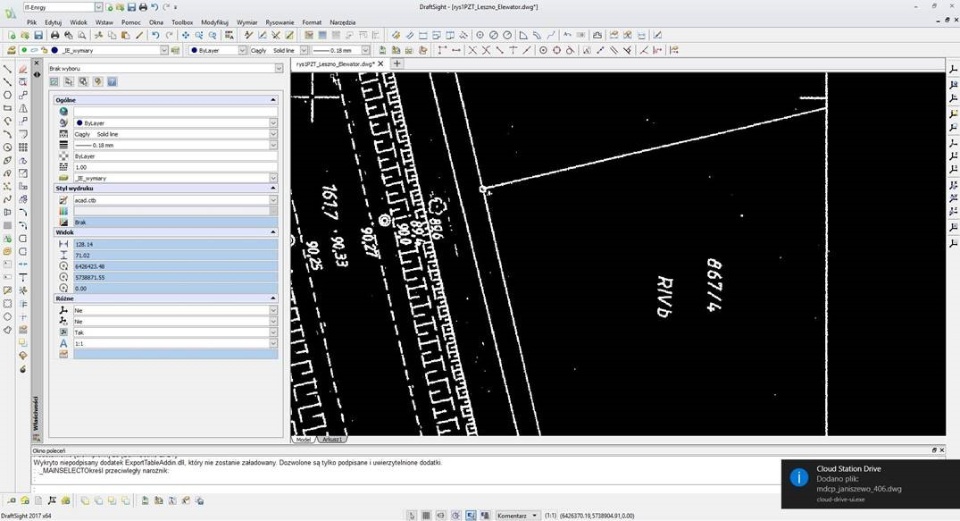Open the Brak wyboru selection dropdown
The height and width of the screenshot is (521, 960).
279,69
